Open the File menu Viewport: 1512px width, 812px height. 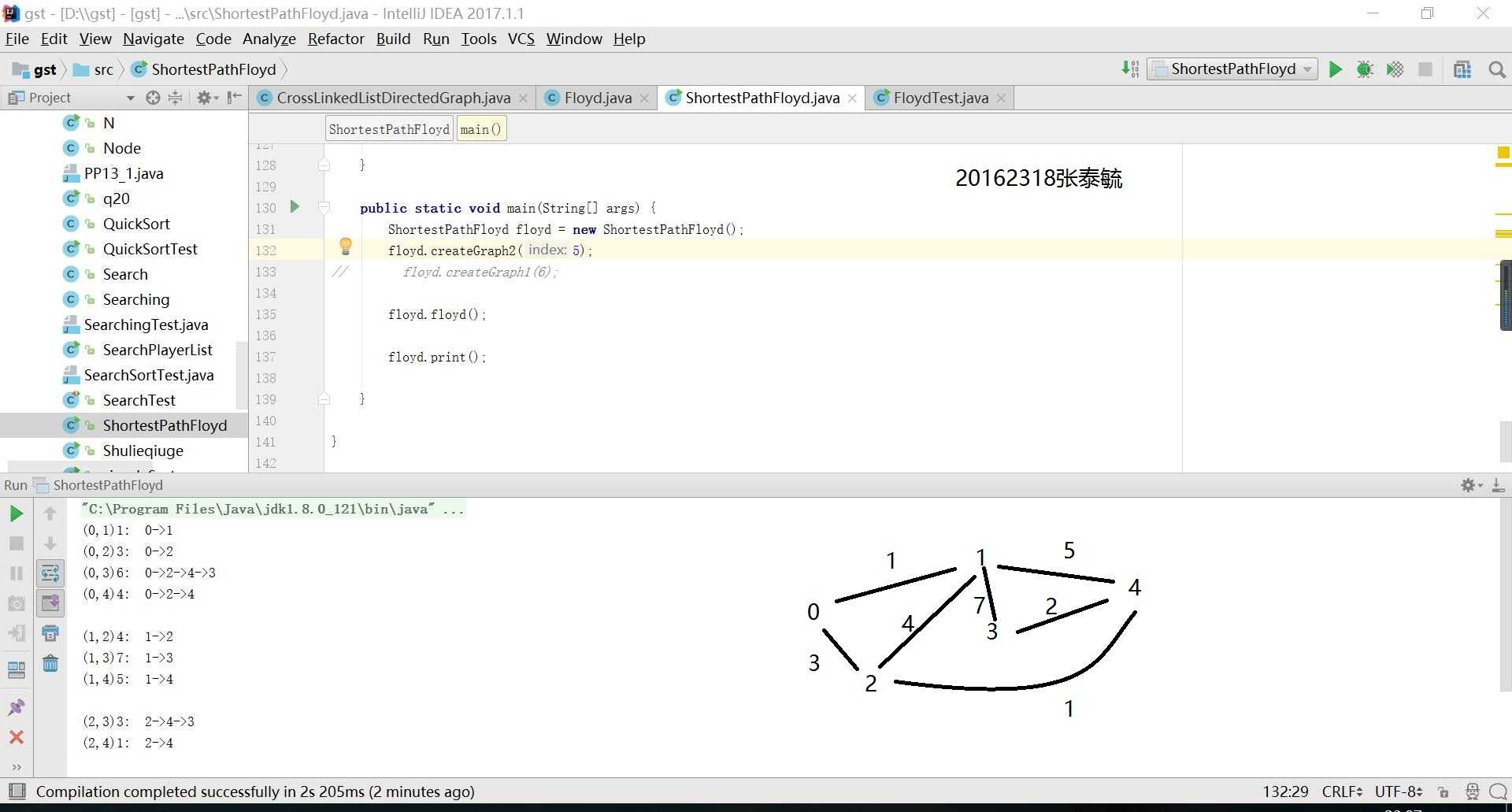point(17,39)
